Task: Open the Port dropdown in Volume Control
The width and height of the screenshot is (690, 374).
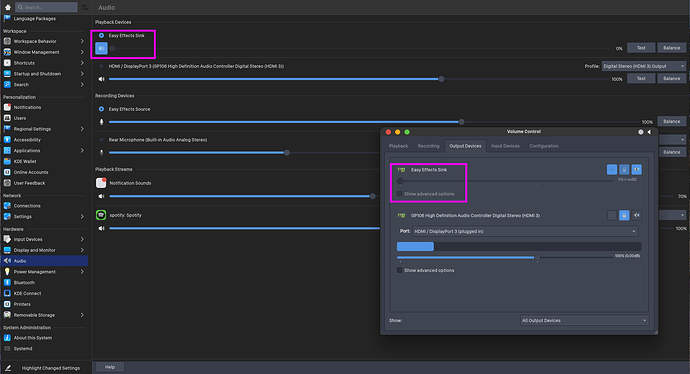Action: click(525, 231)
